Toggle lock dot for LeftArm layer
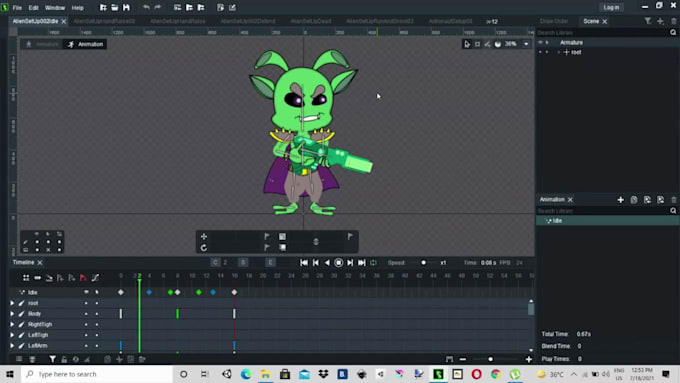The width and height of the screenshot is (680, 383). tap(97, 346)
